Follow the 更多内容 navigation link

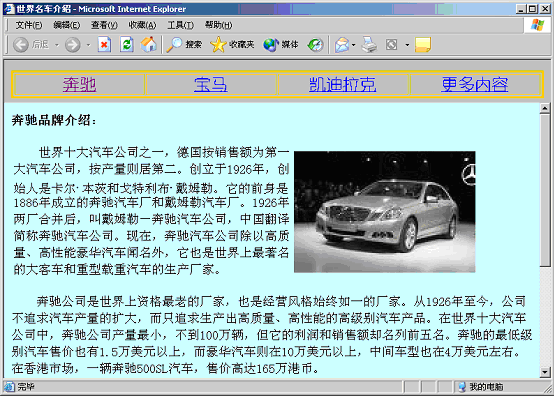click(475, 84)
